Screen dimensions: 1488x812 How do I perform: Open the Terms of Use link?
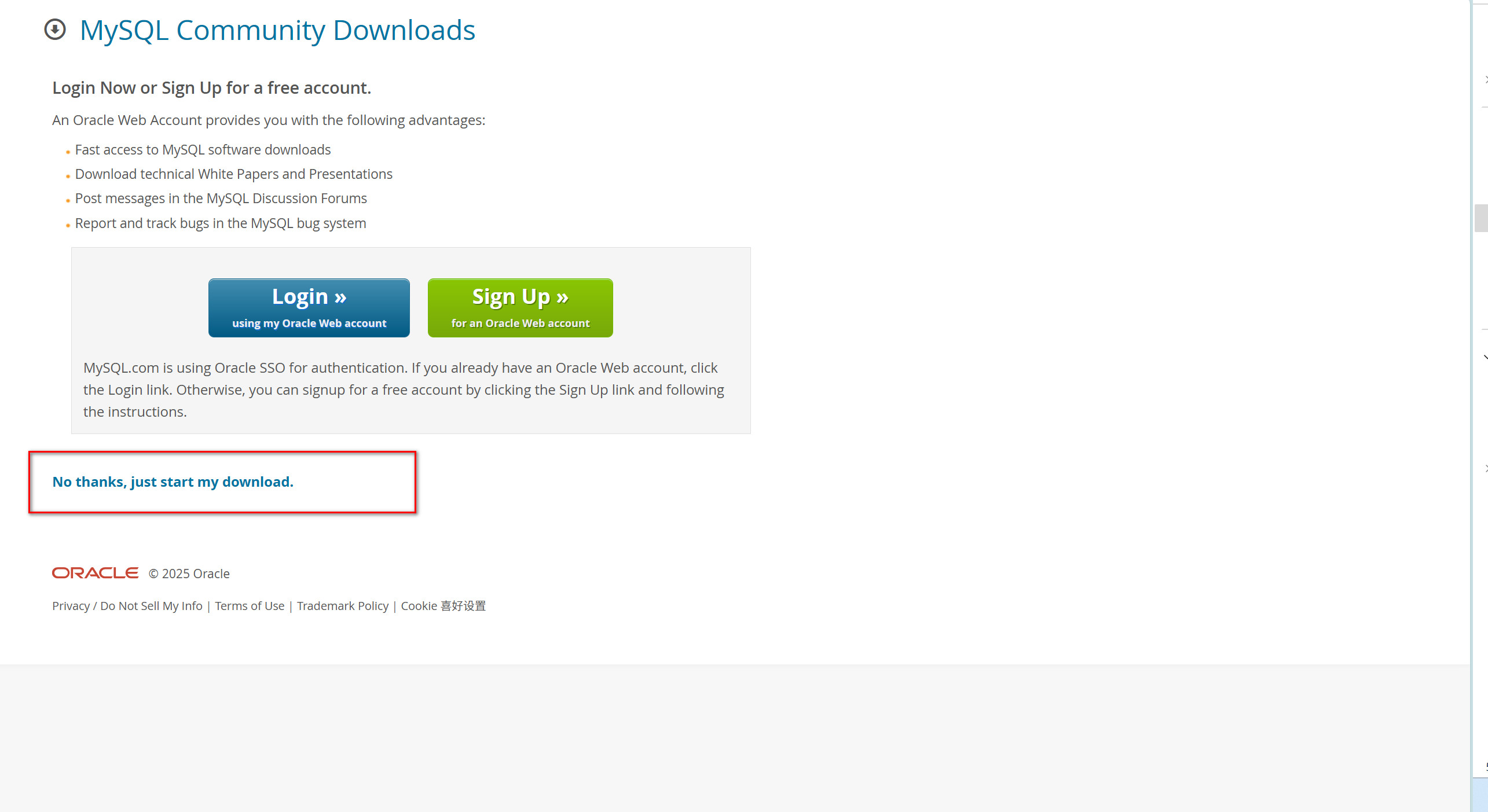(250, 606)
